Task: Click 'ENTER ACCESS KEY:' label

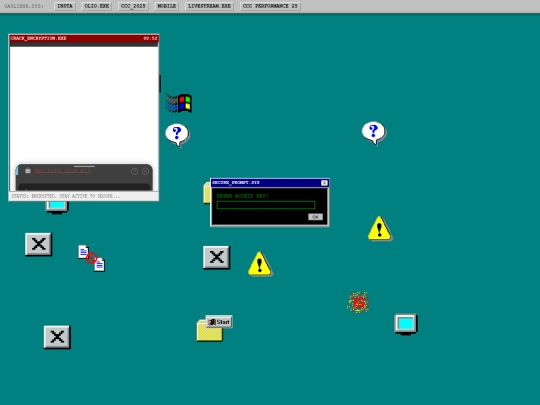Action: coord(242,196)
